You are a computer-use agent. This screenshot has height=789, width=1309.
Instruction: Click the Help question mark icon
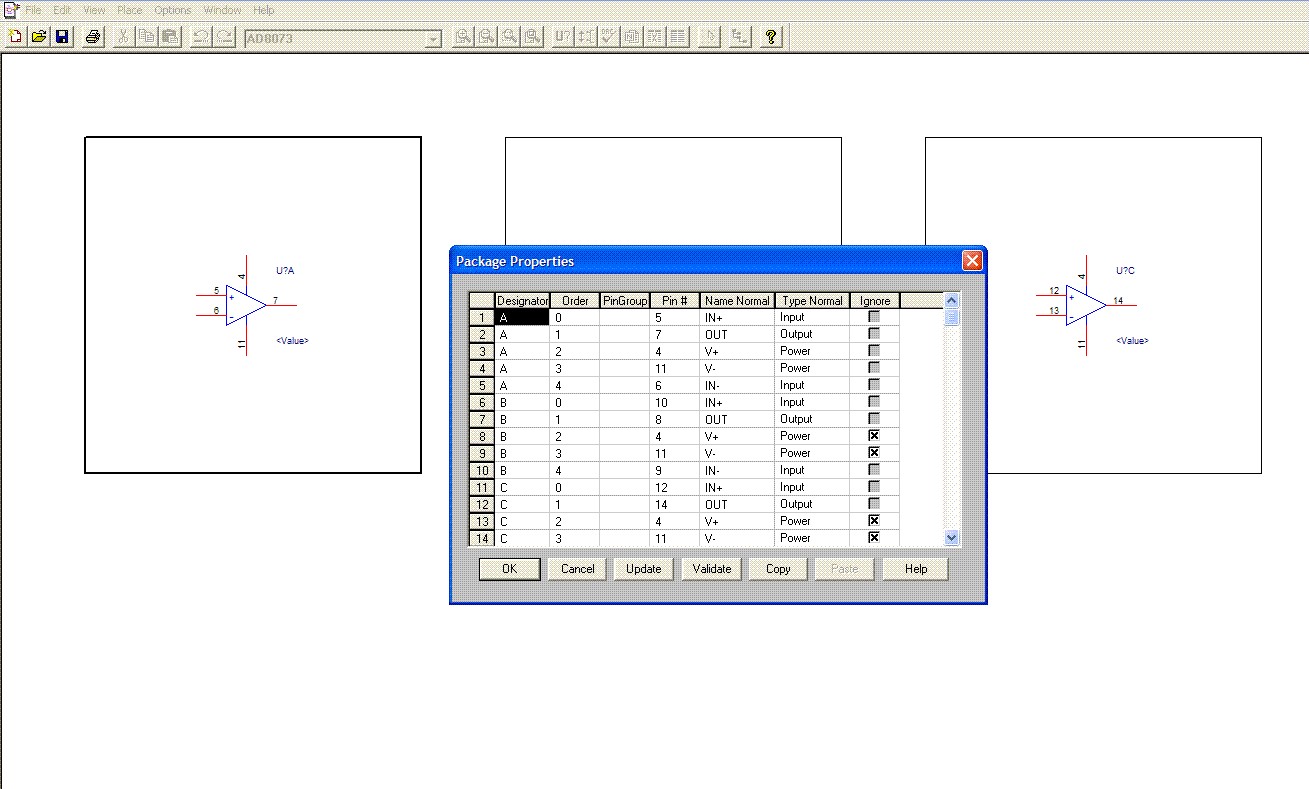click(770, 37)
